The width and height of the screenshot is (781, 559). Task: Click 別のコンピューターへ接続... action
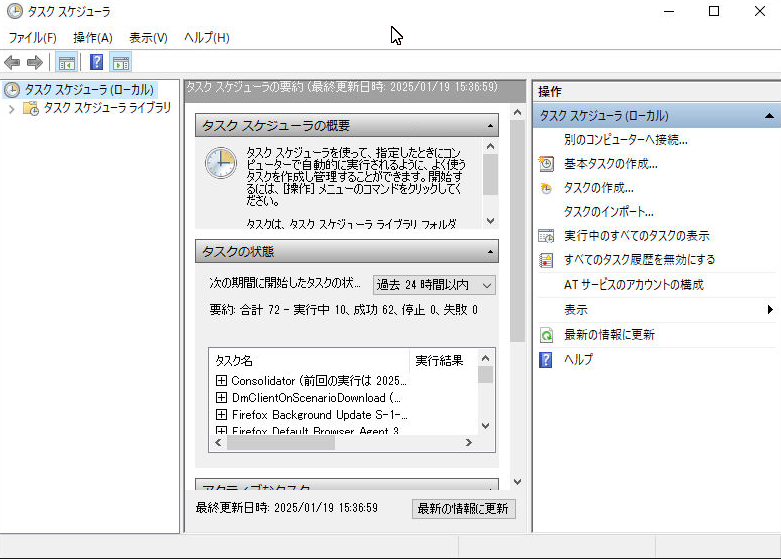coord(625,140)
